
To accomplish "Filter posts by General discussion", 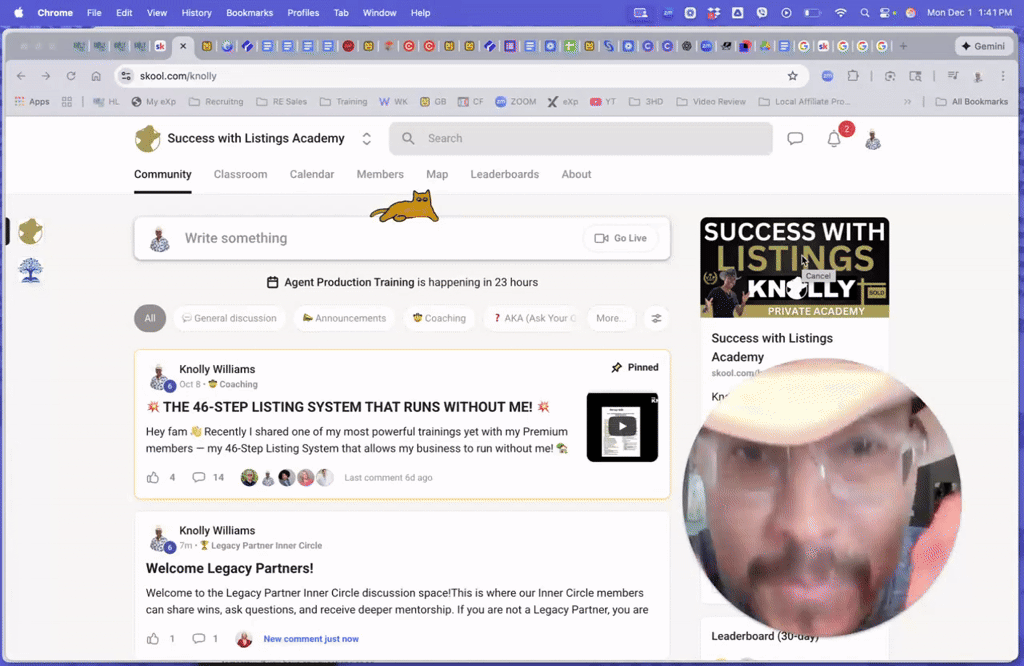I will (229, 318).
